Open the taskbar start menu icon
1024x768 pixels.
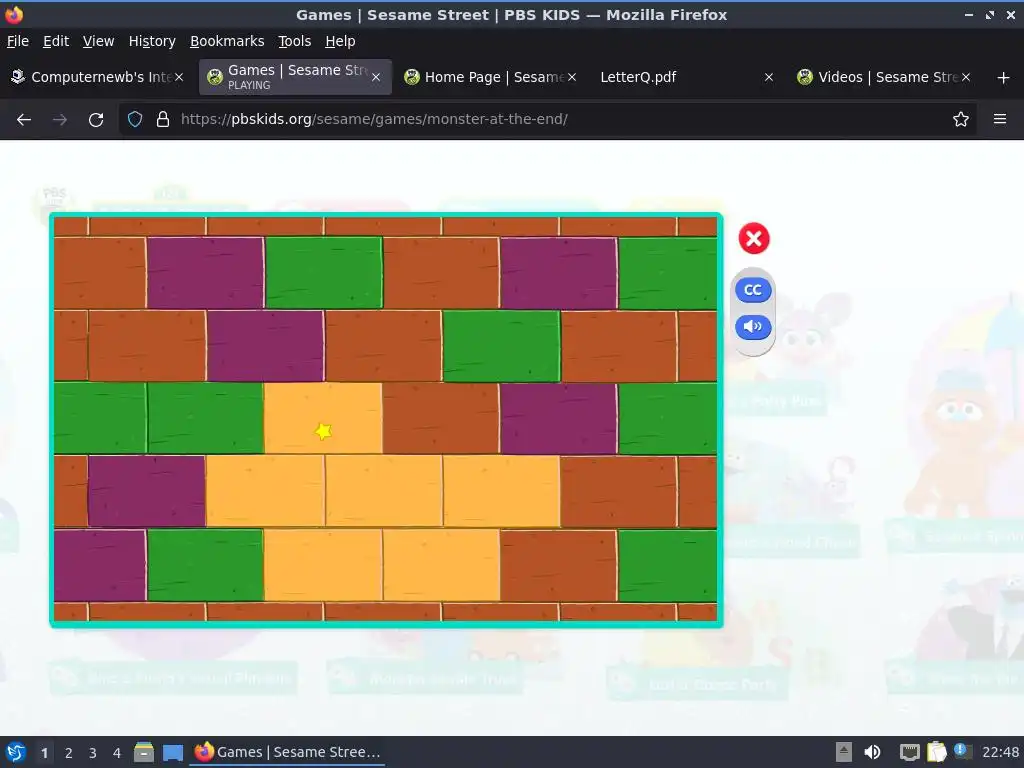point(16,752)
